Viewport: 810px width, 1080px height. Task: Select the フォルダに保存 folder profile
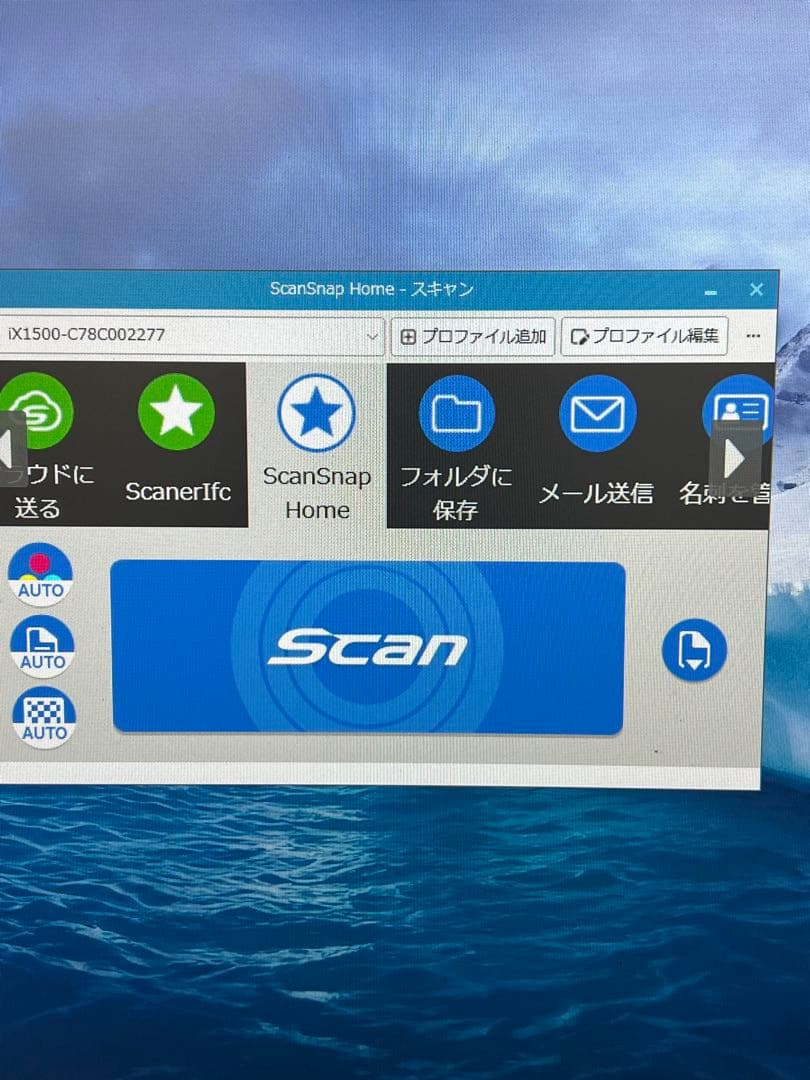(x=457, y=410)
